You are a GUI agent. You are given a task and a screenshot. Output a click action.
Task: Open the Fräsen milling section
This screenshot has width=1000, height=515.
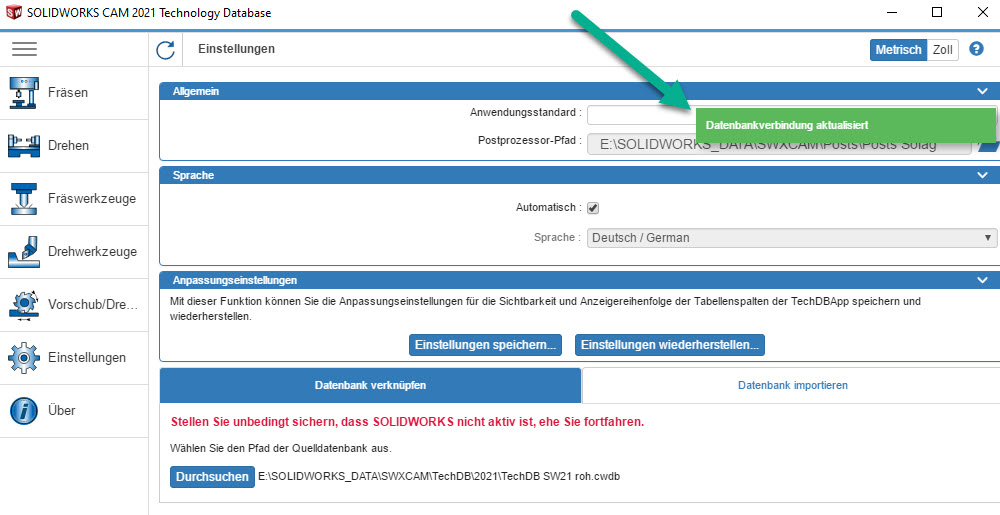click(68, 93)
